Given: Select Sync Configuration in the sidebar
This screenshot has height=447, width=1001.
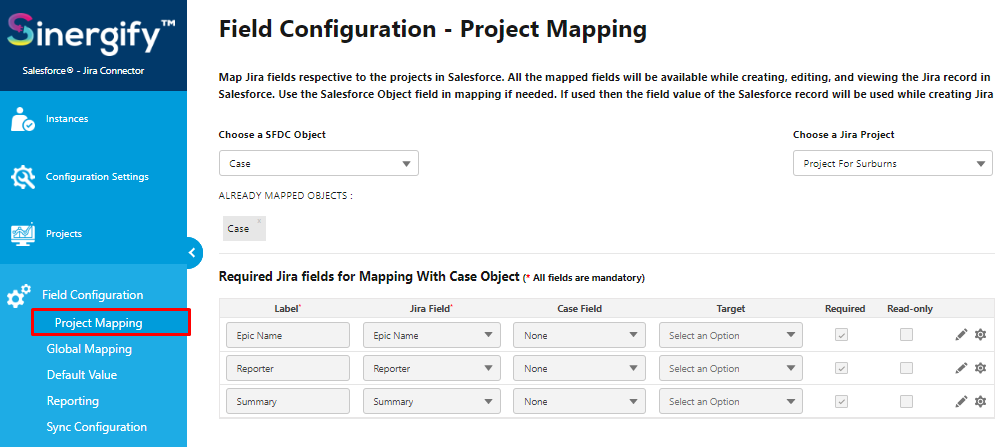Looking at the screenshot, I should click(97, 427).
